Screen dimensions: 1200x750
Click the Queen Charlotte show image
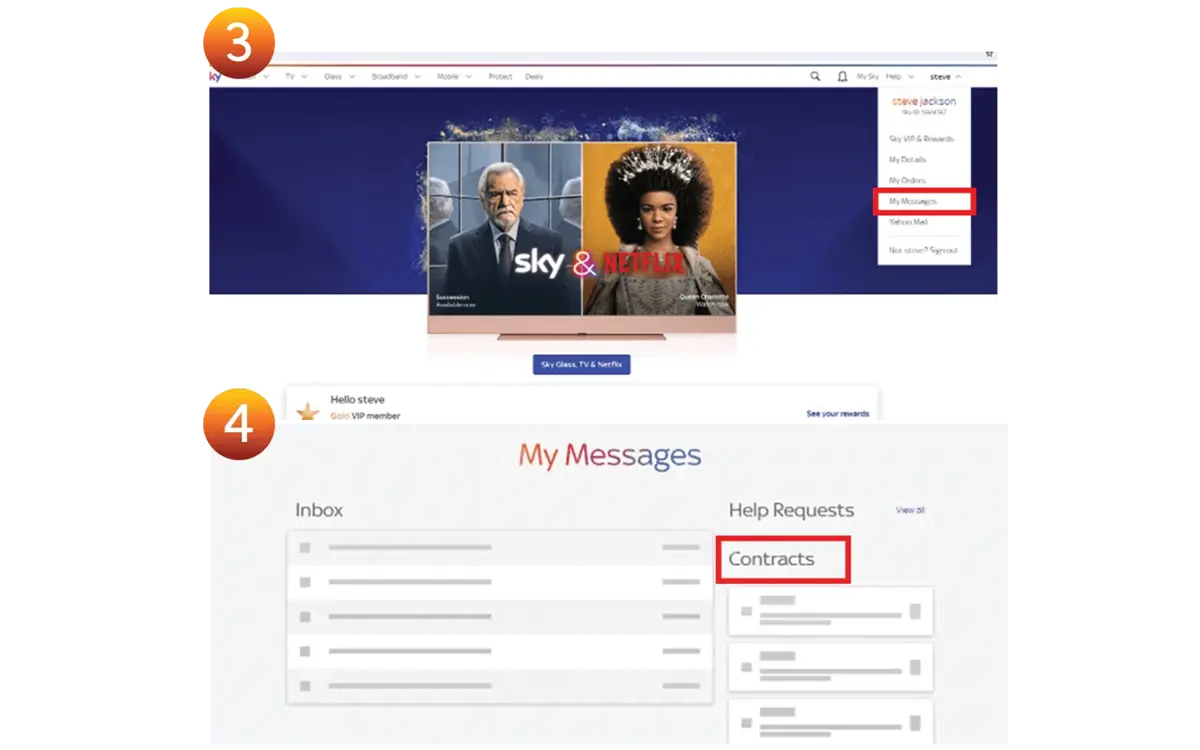[659, 229]
